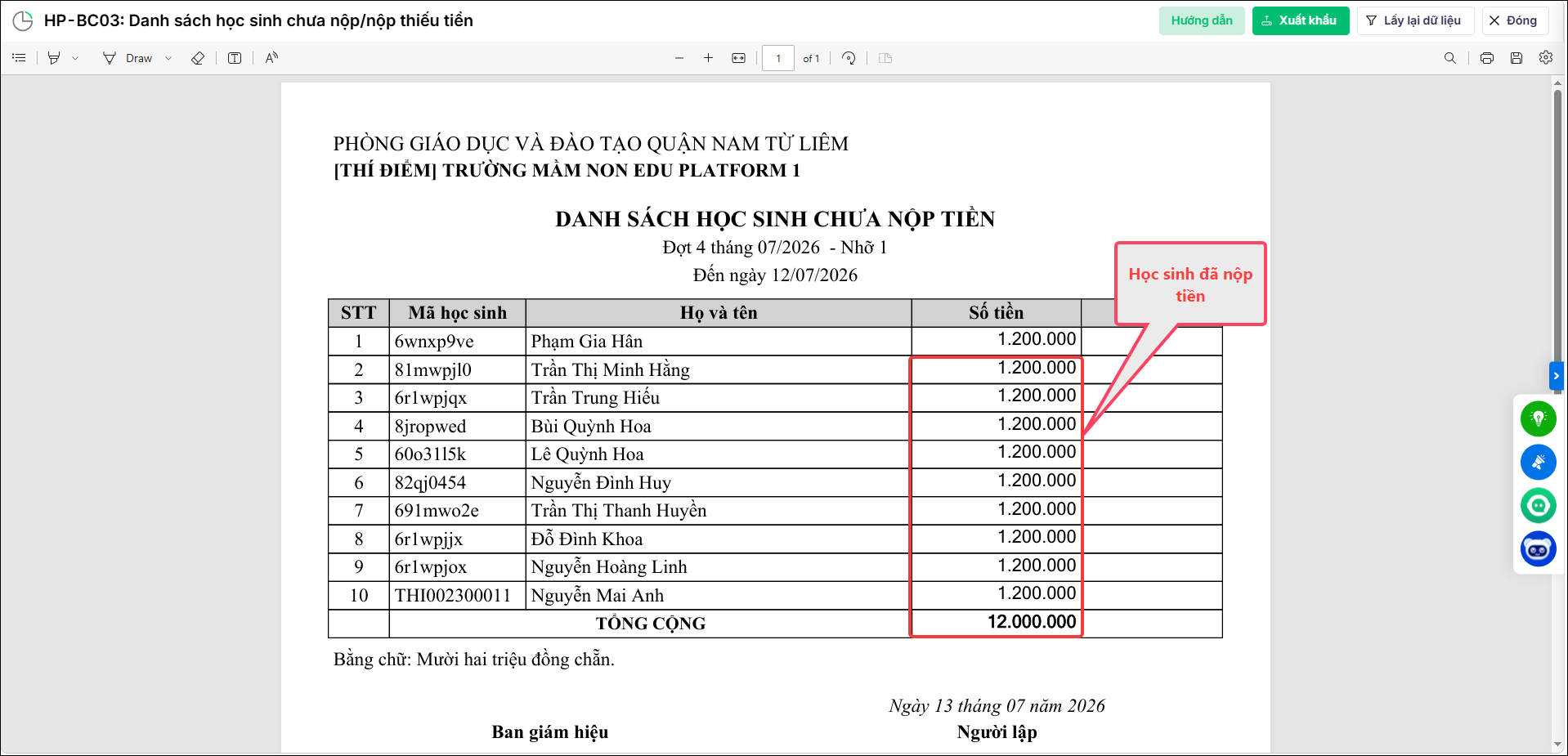Click the Bằng chữ amount-in-words line
The width and height of the screenshot is (1568, 756).
tap(473, 660)
